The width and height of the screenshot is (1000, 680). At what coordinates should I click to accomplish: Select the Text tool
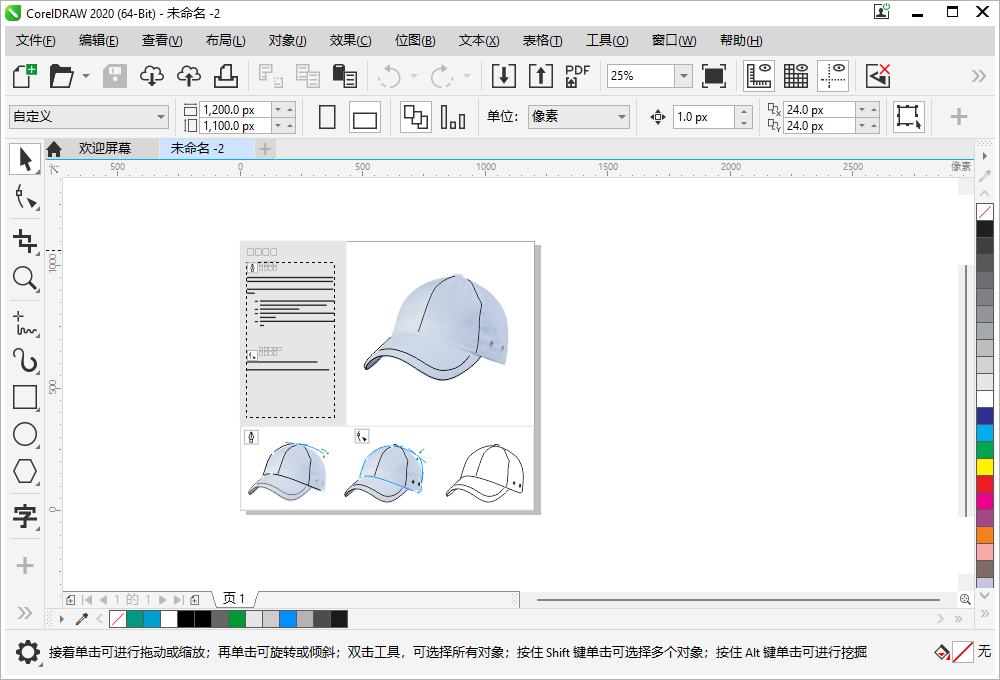(x=25, y=516)
